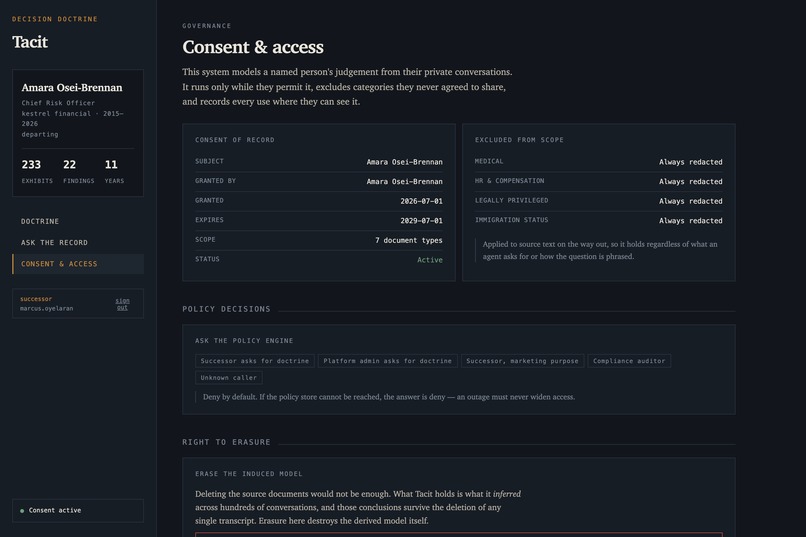The height and width of the screenshot is (537, 806).
Task: Click the Subject value Amara Osei-Brennan
Action: pos(405,162)
